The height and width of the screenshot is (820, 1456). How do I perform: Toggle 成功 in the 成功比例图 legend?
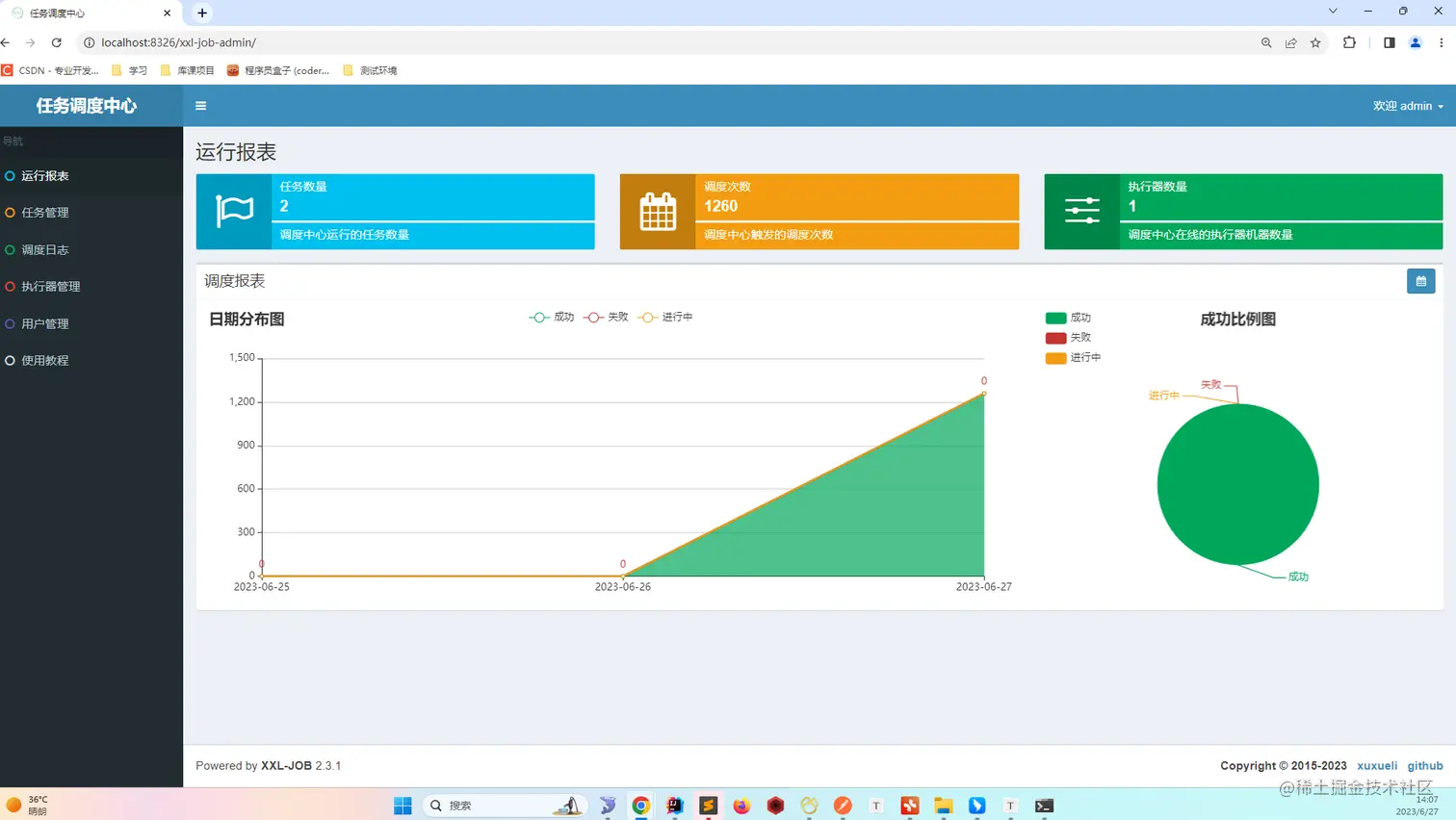click(1069, 318)
